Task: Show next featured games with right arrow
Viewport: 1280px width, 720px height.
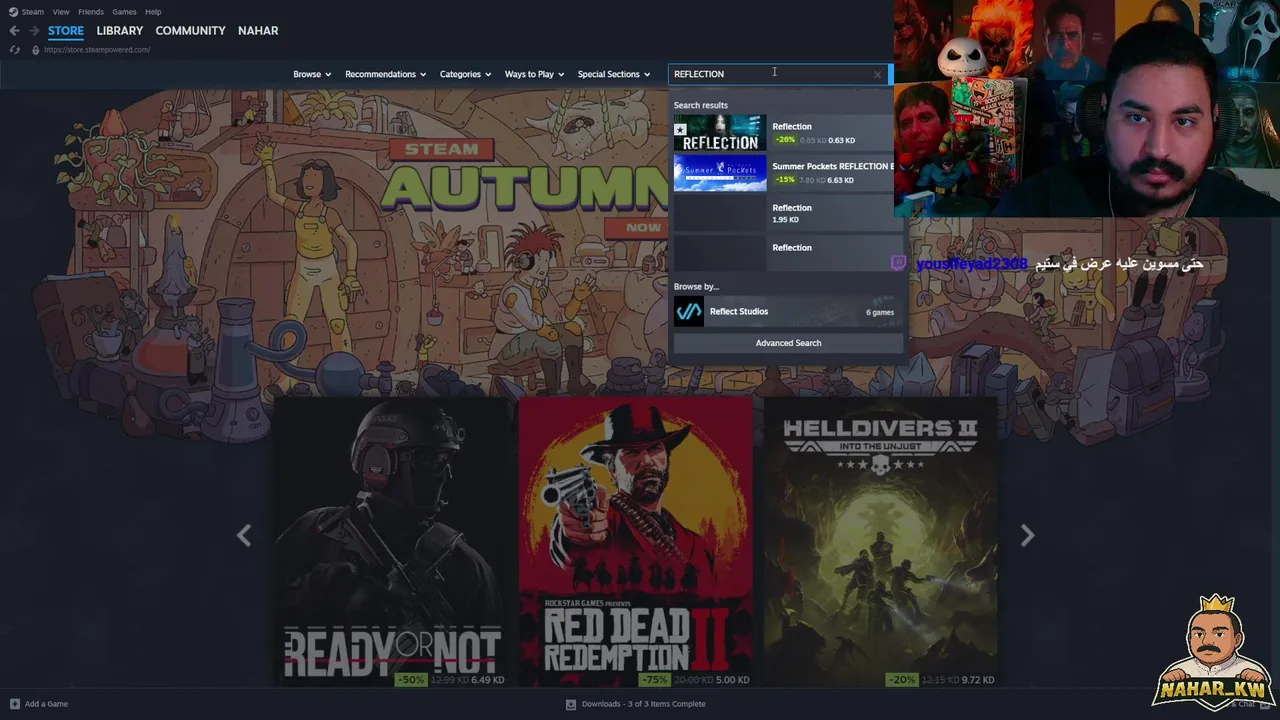Action: click(1027, 536)
